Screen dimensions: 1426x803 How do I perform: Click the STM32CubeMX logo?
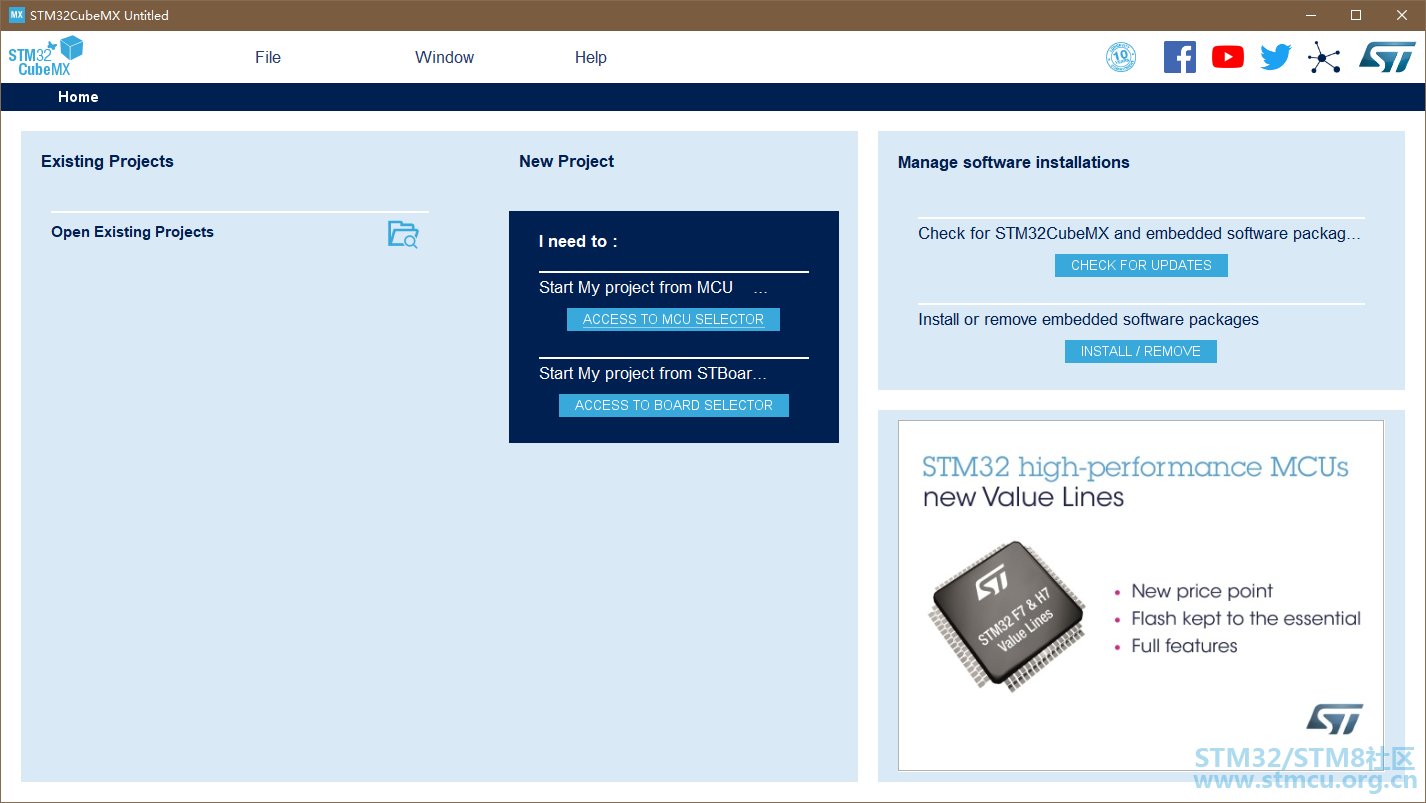tap(46, 56)
